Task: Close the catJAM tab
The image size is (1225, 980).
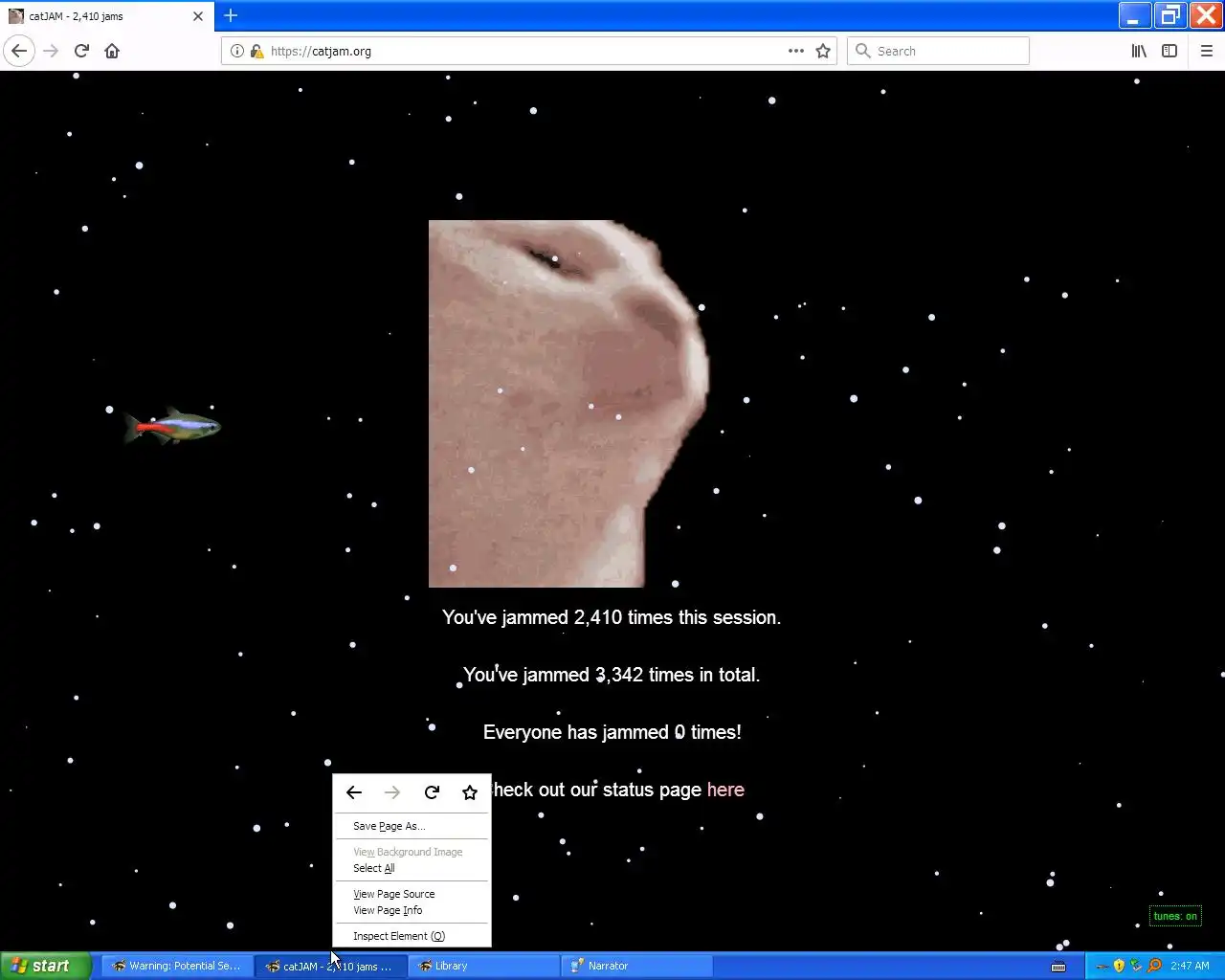Action: click(198, 16)
